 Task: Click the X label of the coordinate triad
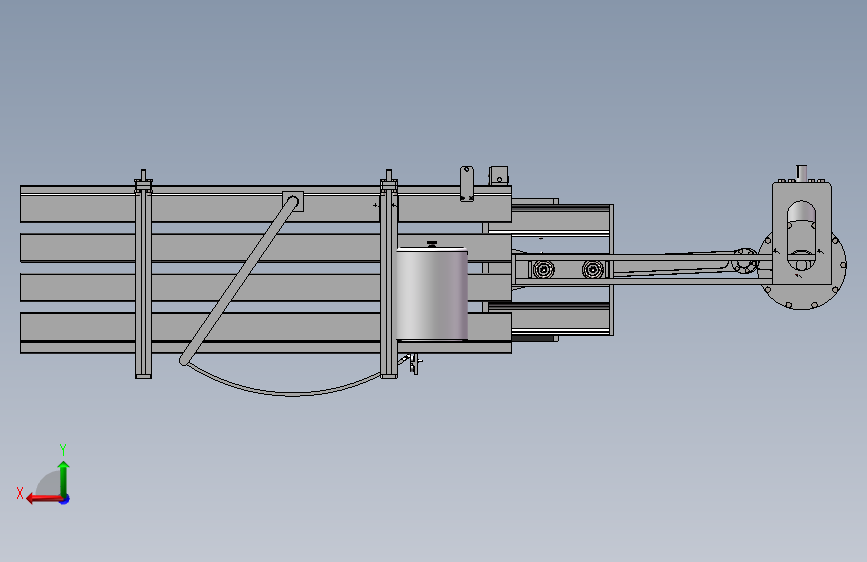tap(20, 493)
